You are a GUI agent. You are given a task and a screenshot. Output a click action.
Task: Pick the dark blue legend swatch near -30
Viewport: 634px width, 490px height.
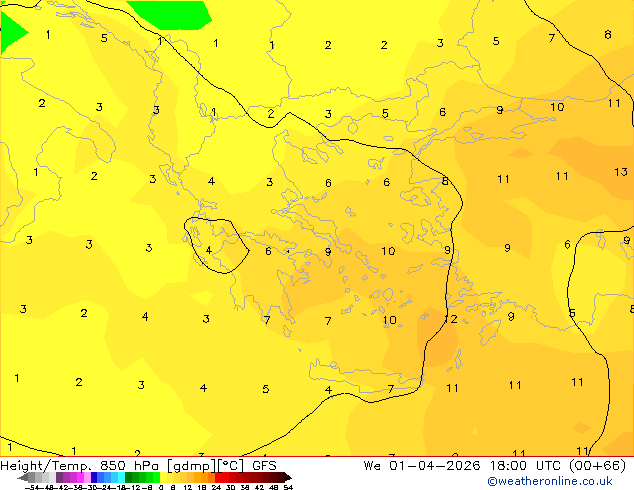coord(94,477)
